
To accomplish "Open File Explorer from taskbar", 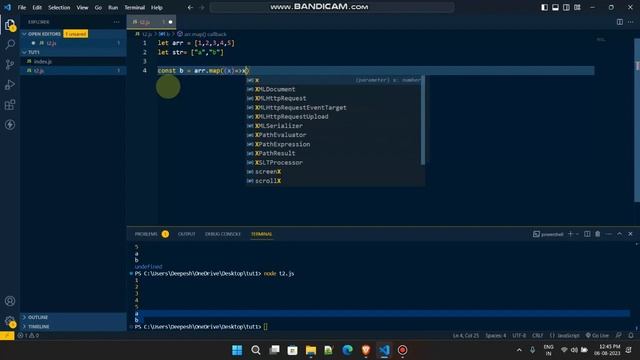I will 311,350.
